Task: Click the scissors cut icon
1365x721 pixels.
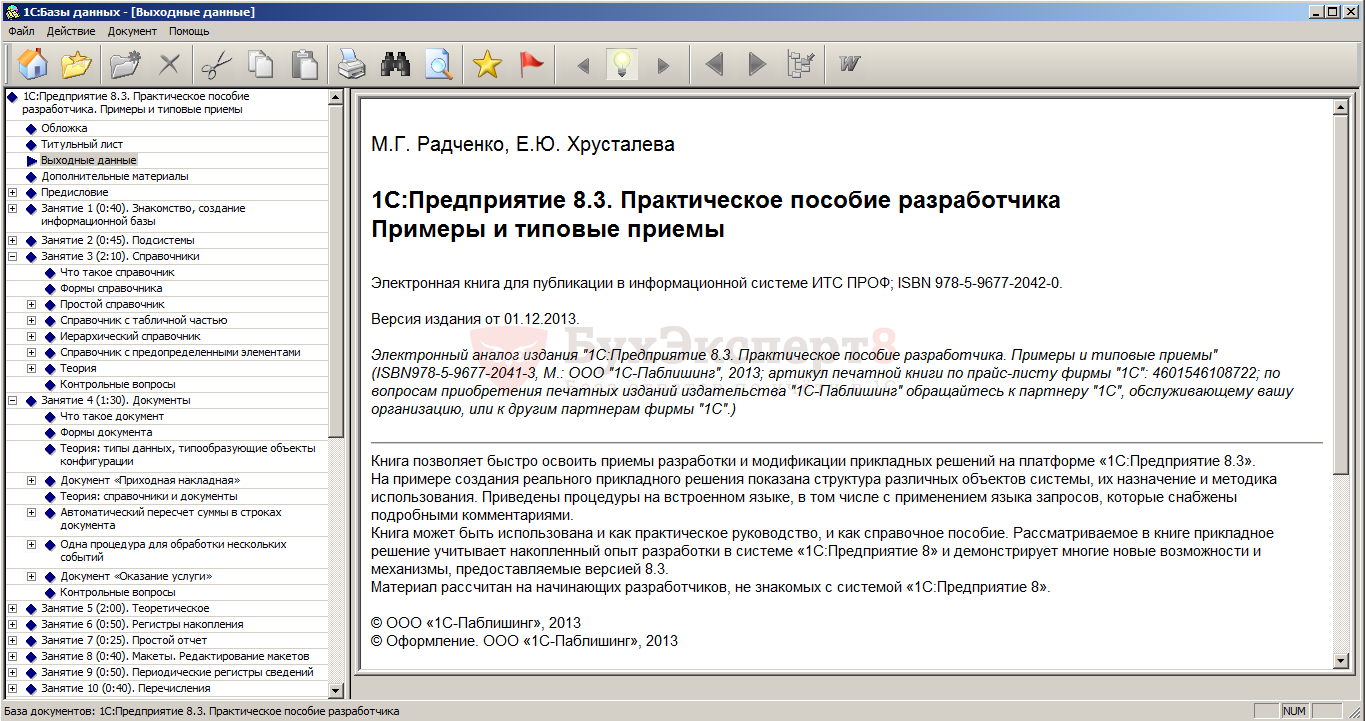Action: 215,65
